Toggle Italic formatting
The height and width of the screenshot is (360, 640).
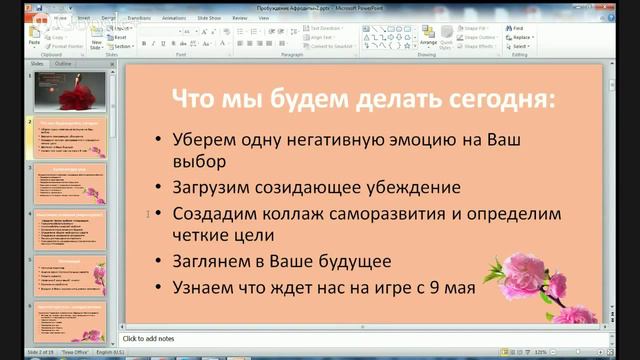(x=153, y=43)
